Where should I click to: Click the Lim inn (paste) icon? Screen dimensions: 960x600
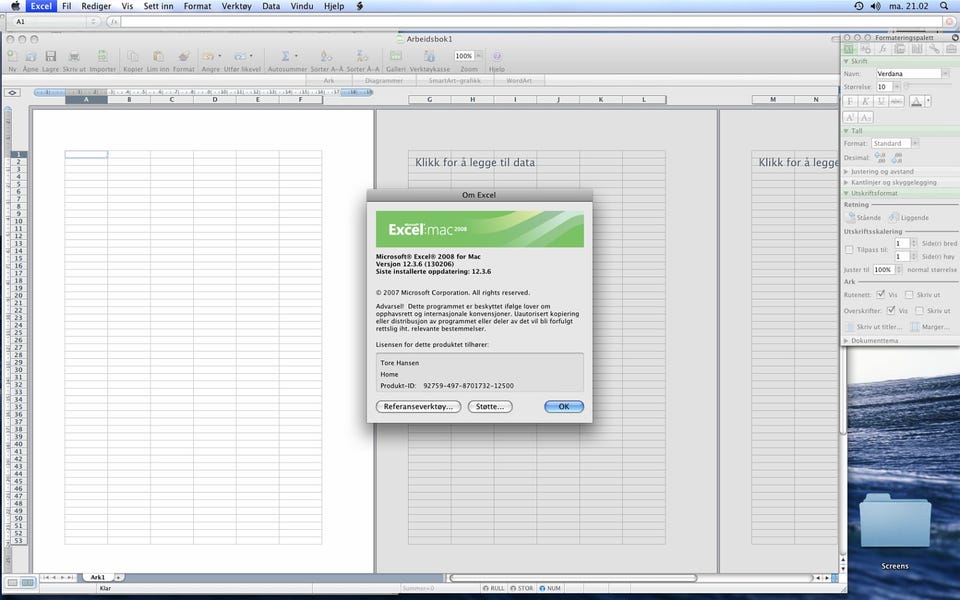158,56
